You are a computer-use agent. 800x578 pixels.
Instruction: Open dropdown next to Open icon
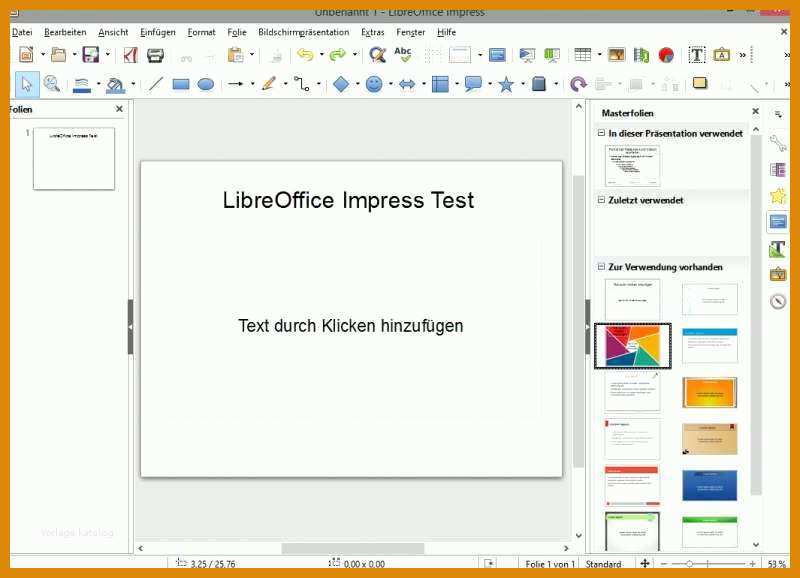[74, 55]
